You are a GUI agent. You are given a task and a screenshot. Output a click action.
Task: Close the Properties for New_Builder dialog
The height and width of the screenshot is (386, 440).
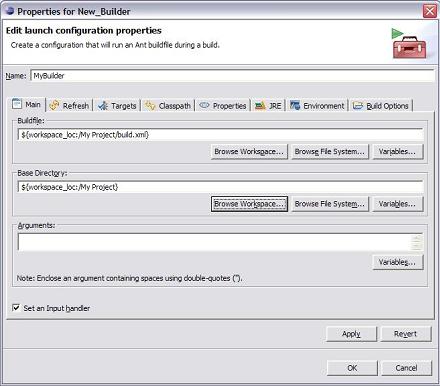coord(430,11)
